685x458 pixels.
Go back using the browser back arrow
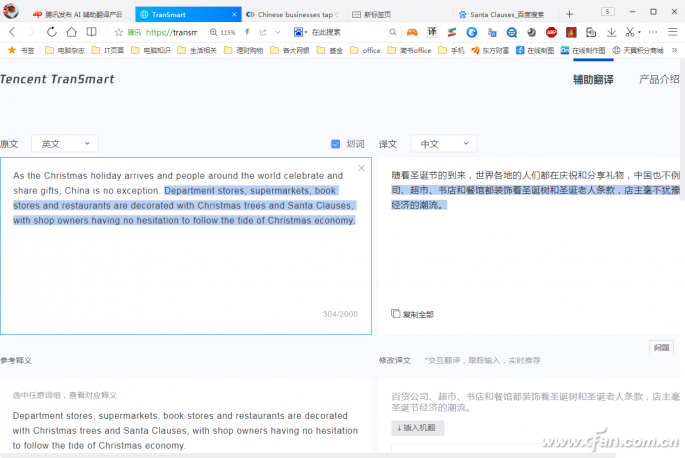12,32
